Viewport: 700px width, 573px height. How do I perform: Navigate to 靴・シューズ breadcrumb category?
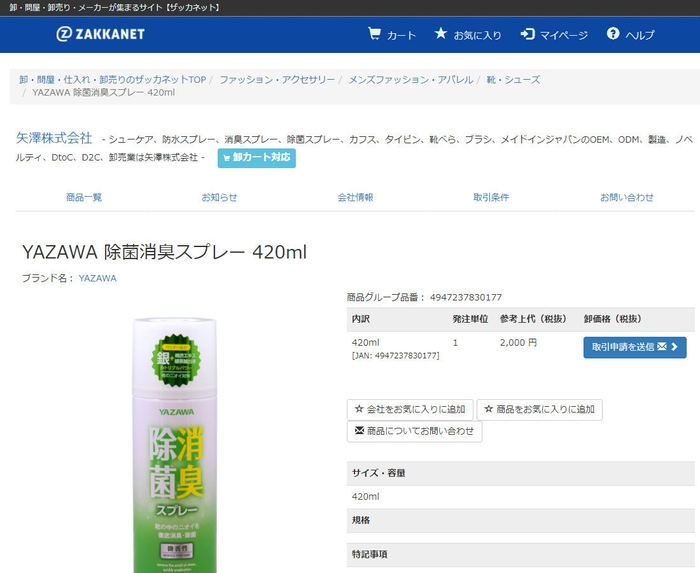pyautogui.click(x=517, y=79)
